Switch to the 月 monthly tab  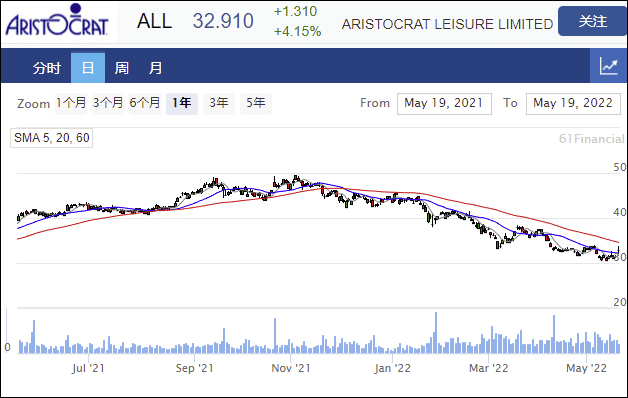(x=155, y=68)
